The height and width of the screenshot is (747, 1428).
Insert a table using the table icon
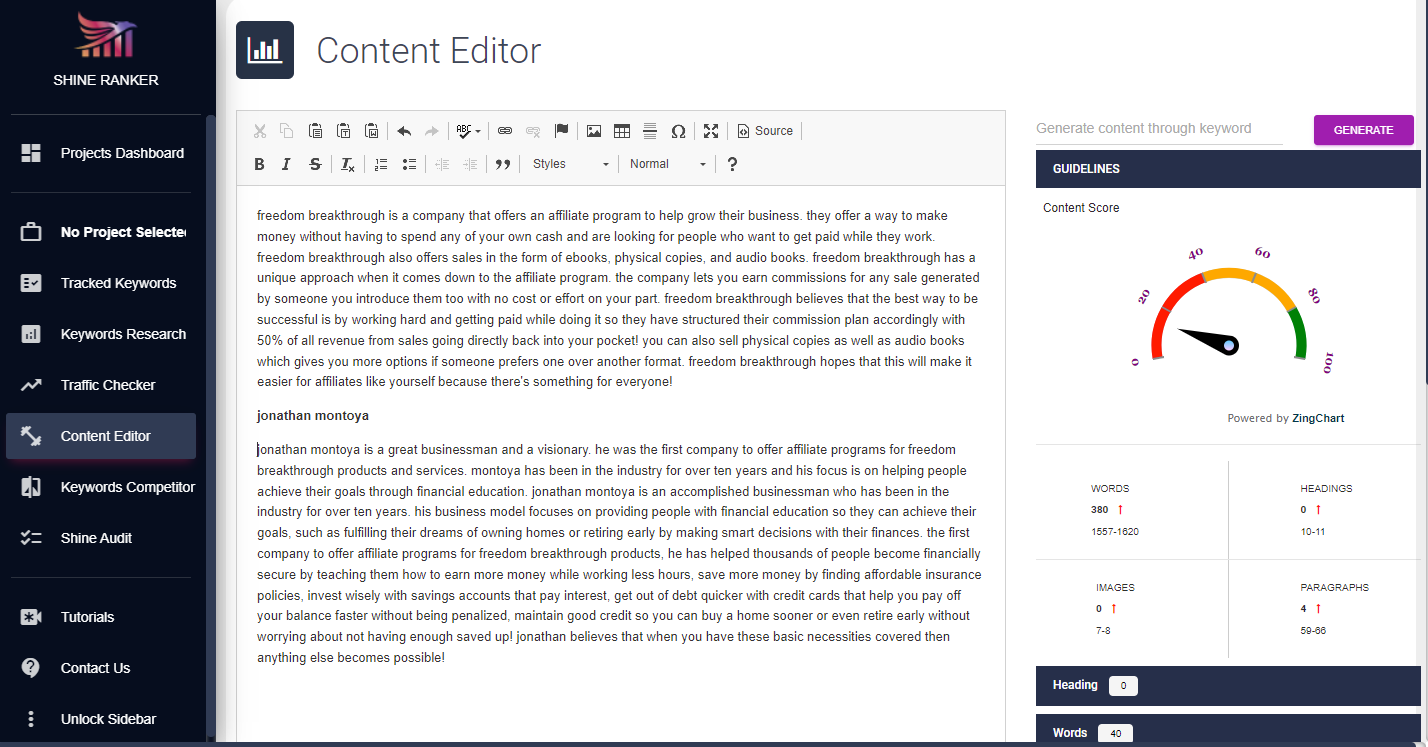[x=622, y=131]
